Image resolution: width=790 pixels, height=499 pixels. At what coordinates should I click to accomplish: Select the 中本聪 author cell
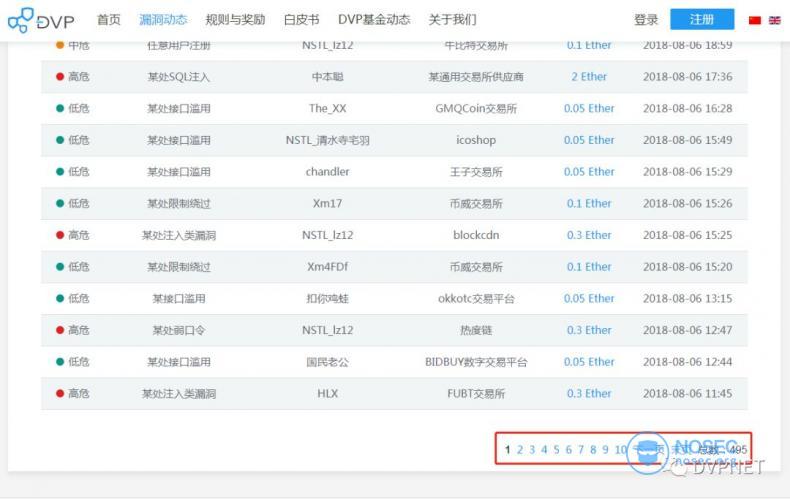pos(327,77)
